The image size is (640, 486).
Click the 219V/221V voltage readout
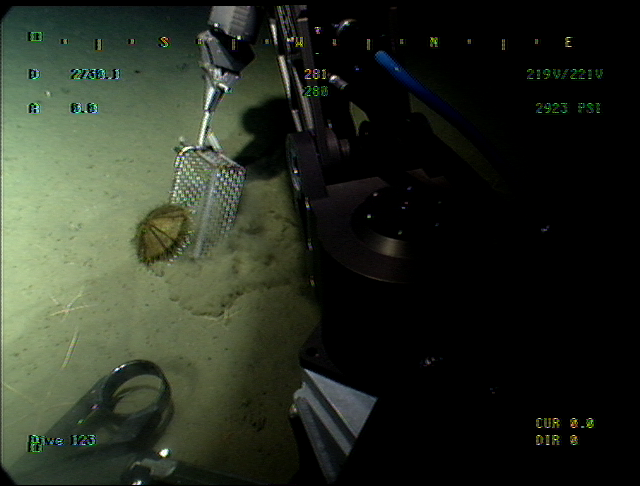pos(563,74)
